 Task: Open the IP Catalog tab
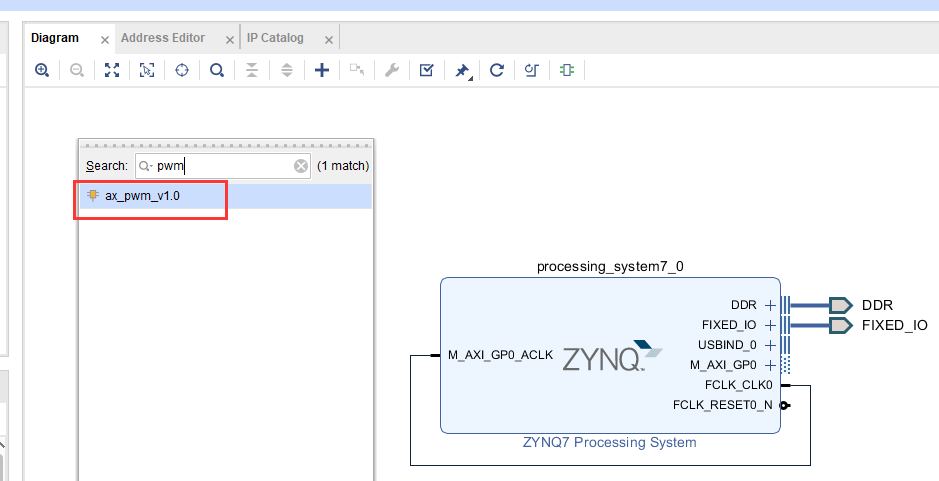275,38
